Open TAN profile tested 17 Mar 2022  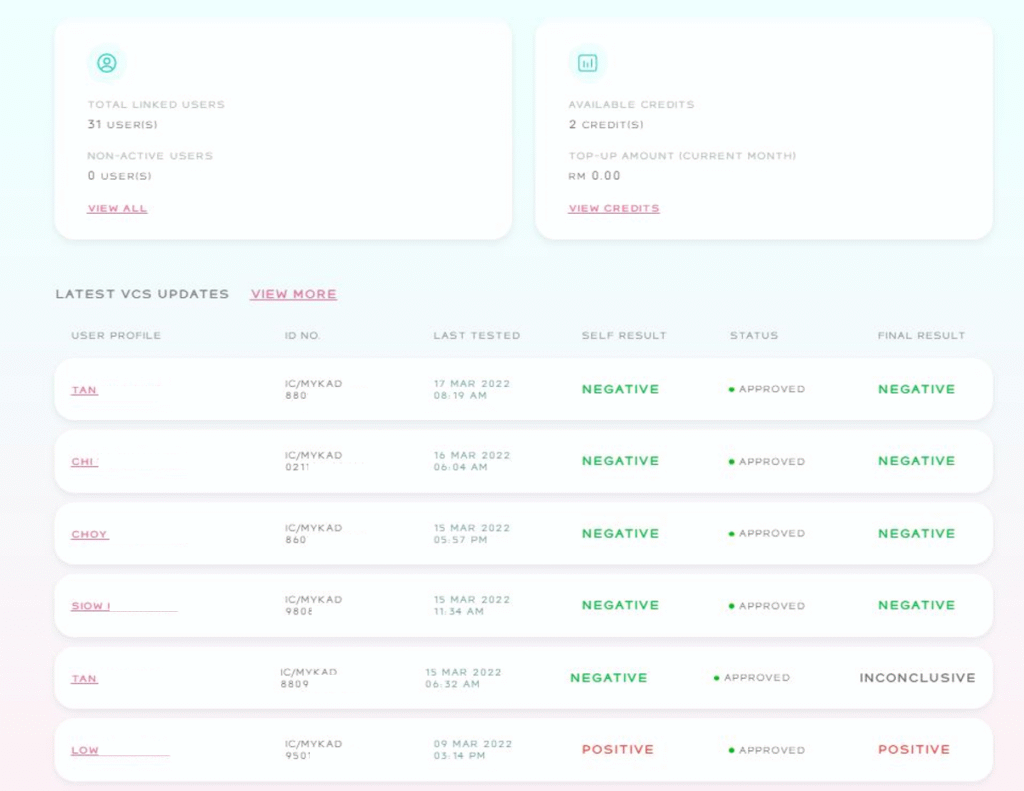point(84,390)
